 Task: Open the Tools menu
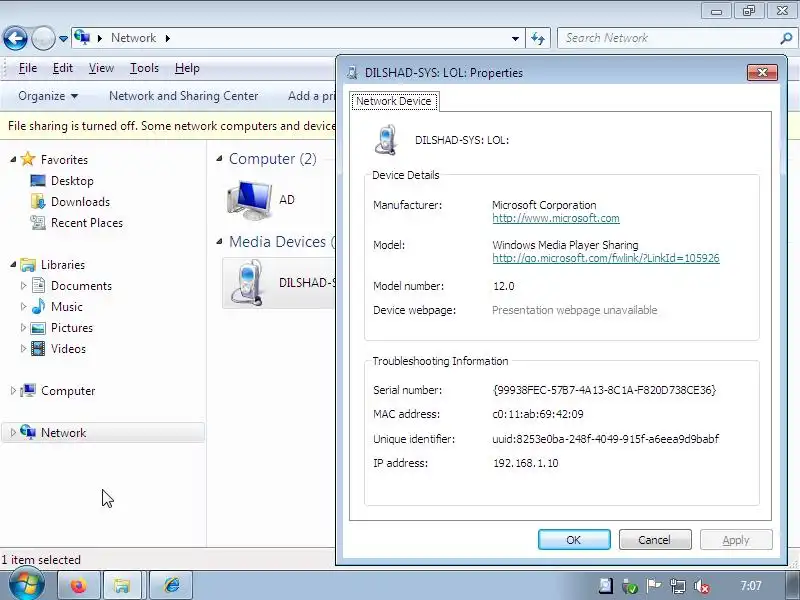(144, 68)
